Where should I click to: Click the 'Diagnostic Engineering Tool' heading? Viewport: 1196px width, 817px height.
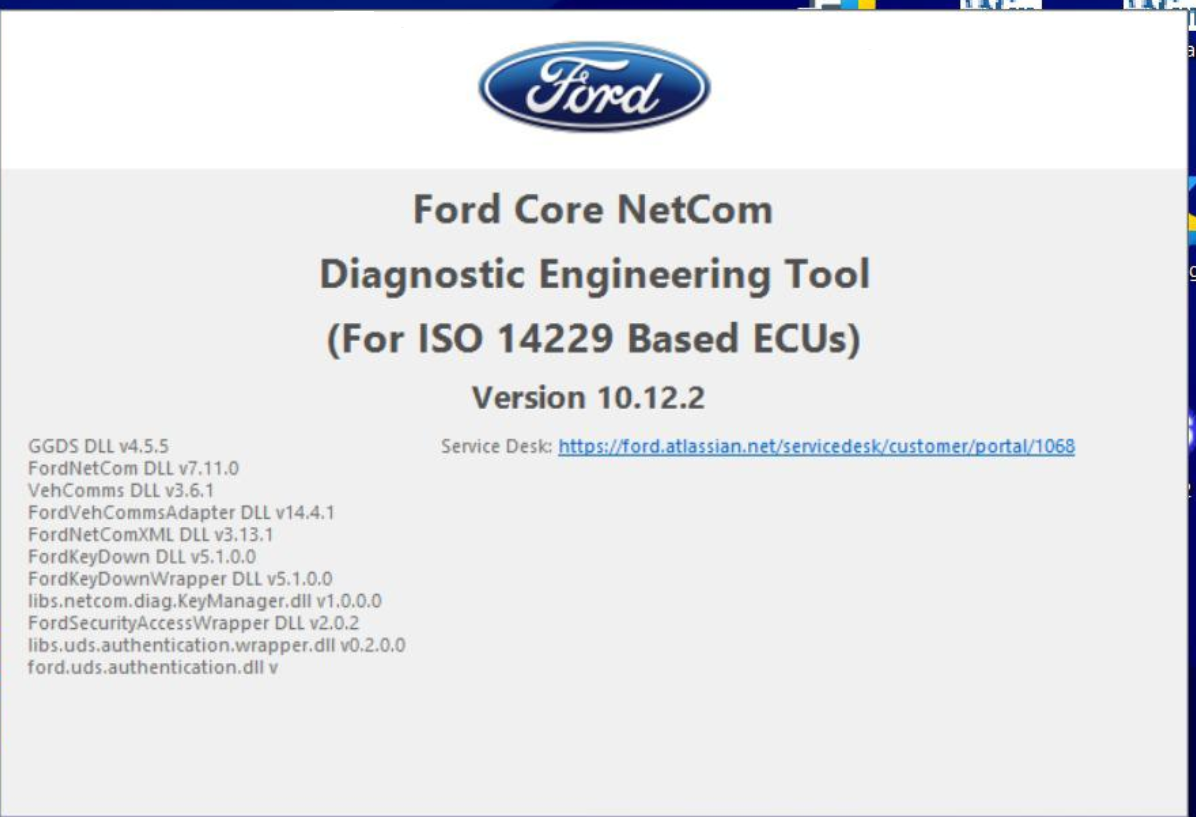(x=594, y=275)
